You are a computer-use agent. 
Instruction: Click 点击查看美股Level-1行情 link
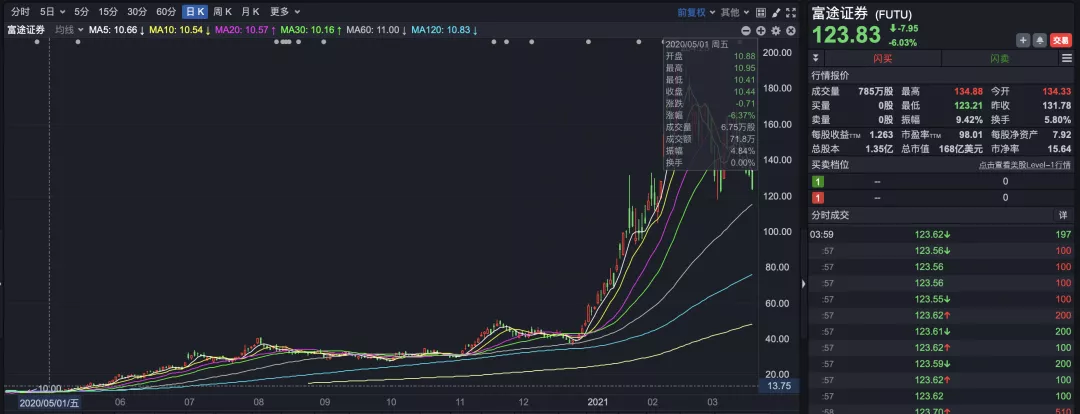[1025, 165]
